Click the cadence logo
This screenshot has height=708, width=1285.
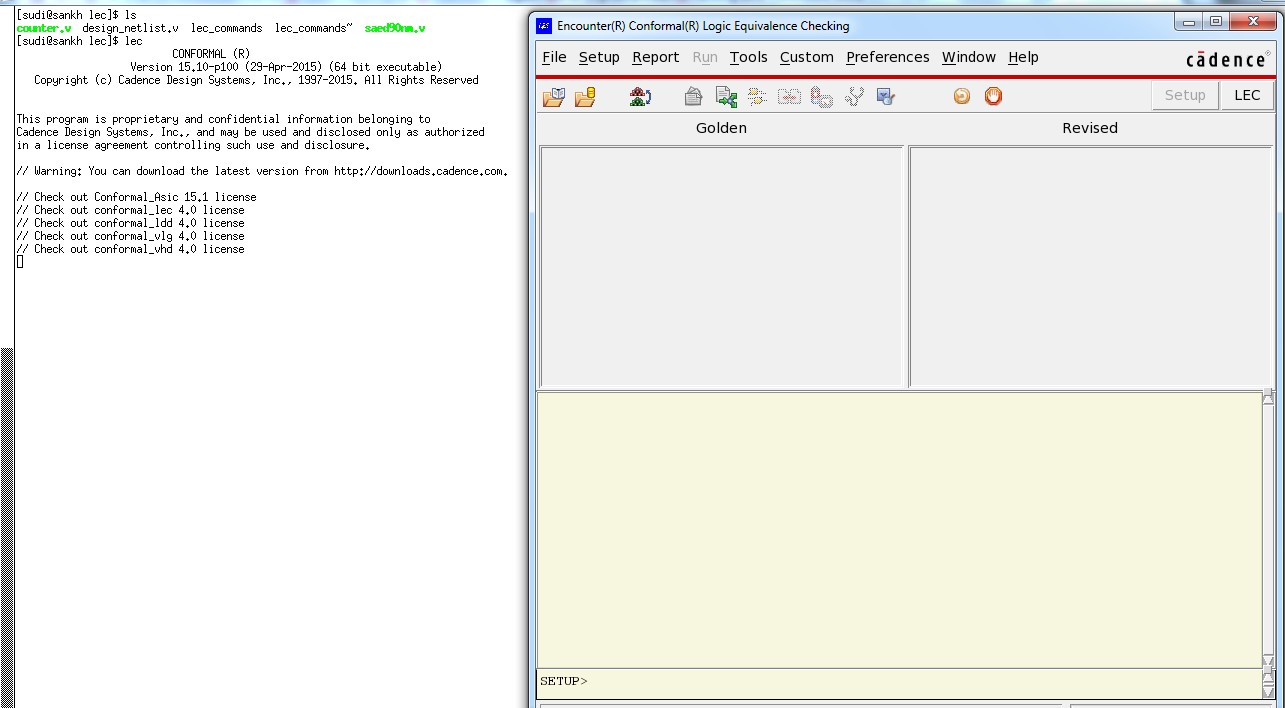tap(1227, 59)
